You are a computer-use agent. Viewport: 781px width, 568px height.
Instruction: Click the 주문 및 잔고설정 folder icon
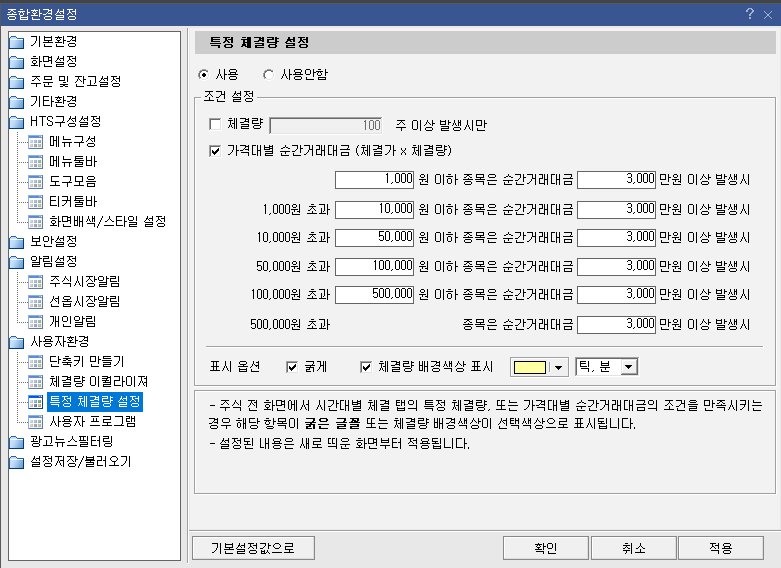16,82
